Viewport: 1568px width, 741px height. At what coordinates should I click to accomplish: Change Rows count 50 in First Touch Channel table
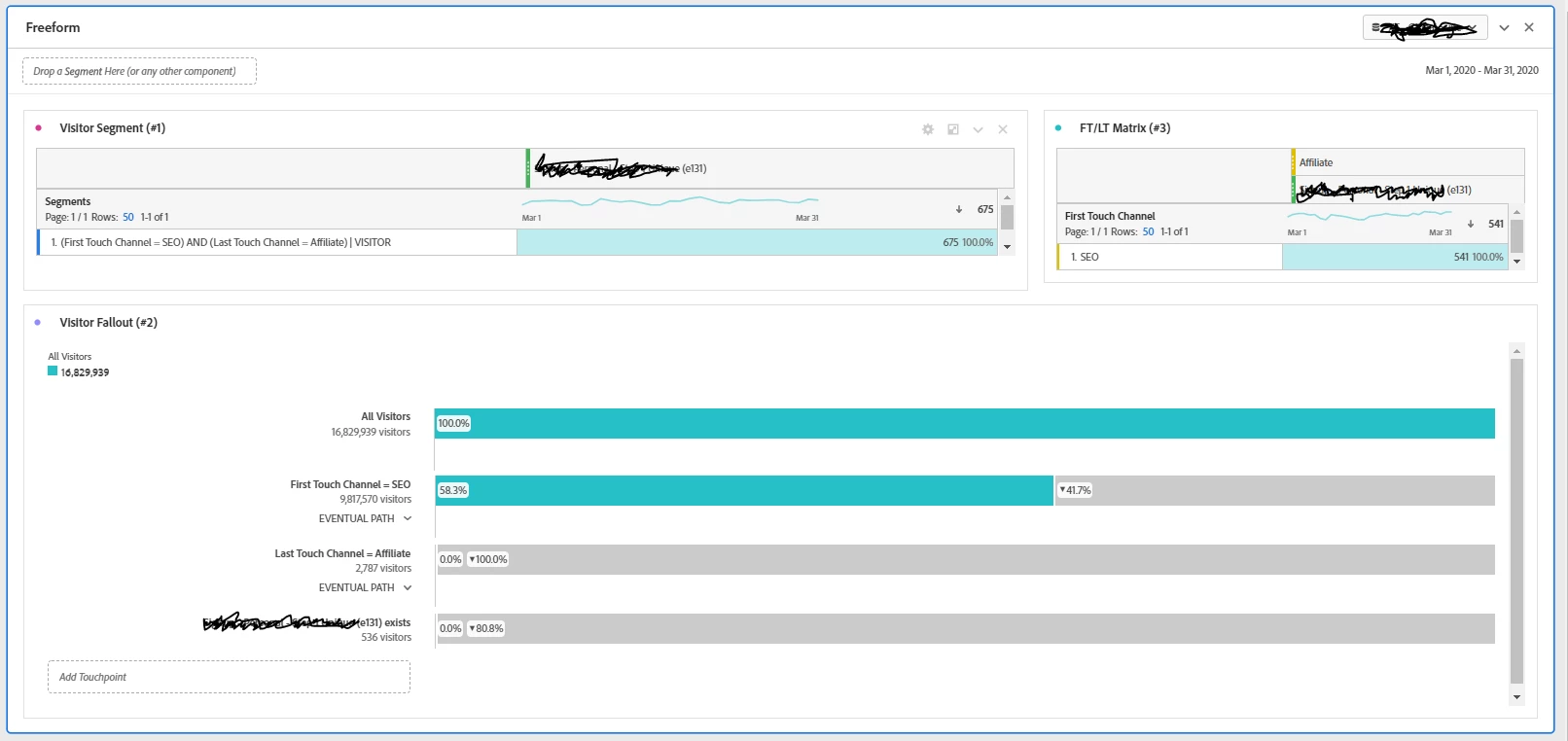point(1148,231)
